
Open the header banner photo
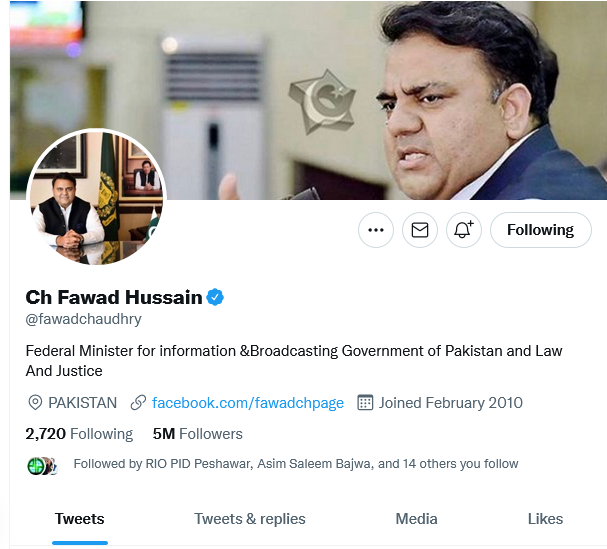pyautogui.click(x=308, y=100)
